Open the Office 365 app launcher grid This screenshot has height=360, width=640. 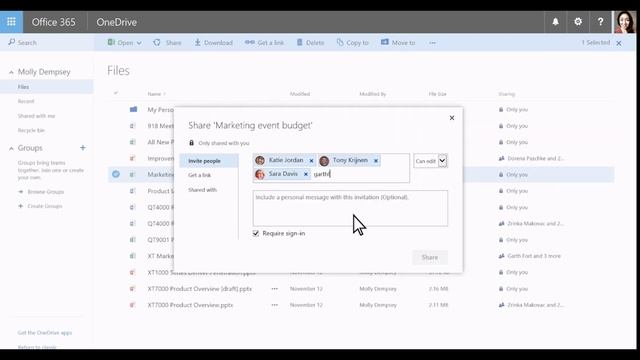pos(11,22)
